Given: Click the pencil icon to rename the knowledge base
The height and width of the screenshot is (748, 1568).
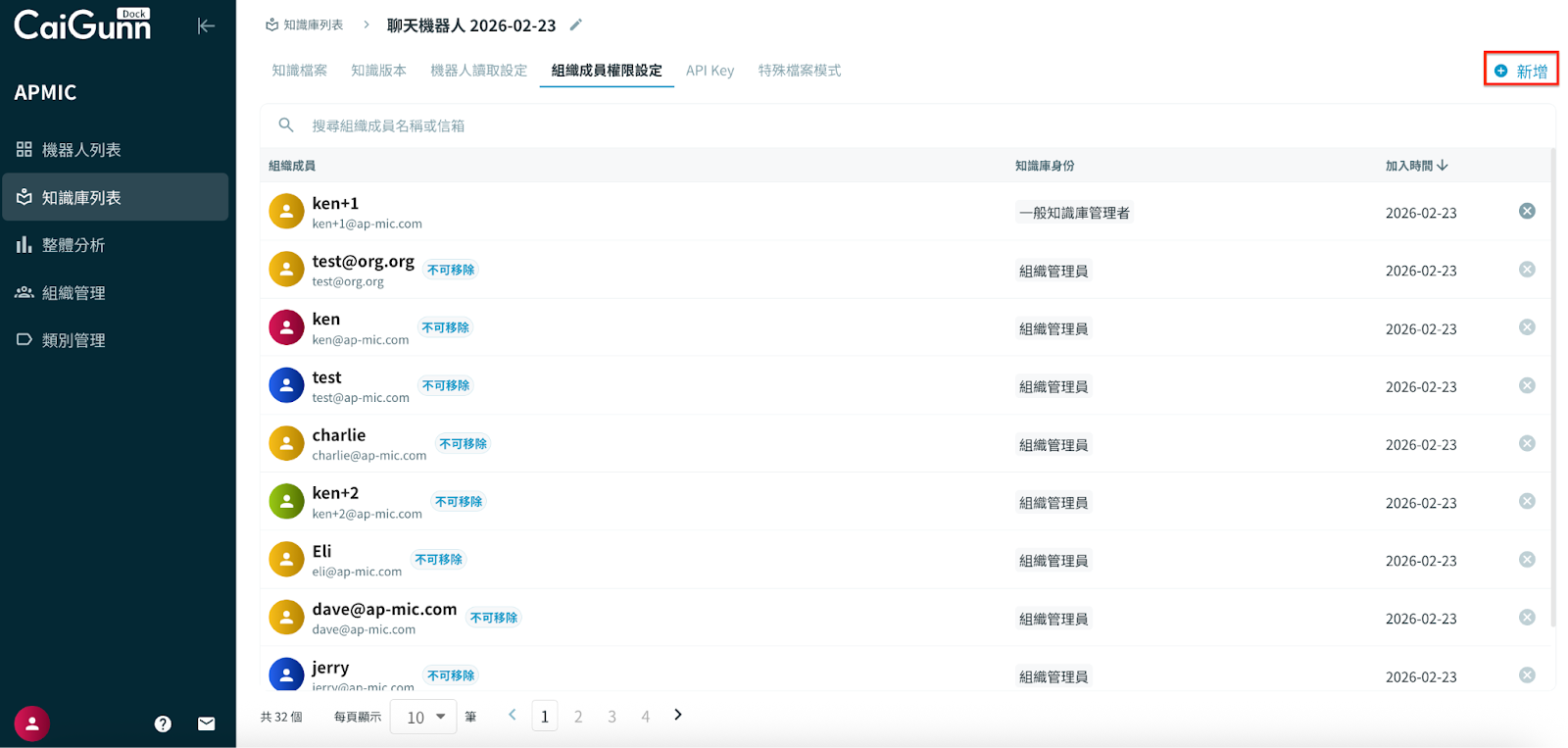Looking at the screenshot, I should click(576, 25).
